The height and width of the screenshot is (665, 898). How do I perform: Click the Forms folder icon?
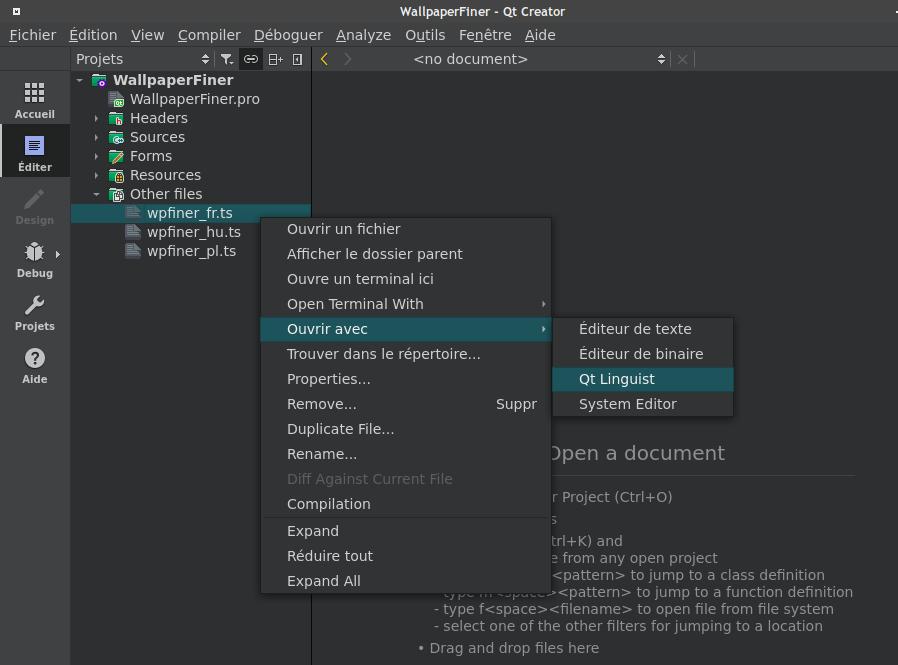point(116,156)
